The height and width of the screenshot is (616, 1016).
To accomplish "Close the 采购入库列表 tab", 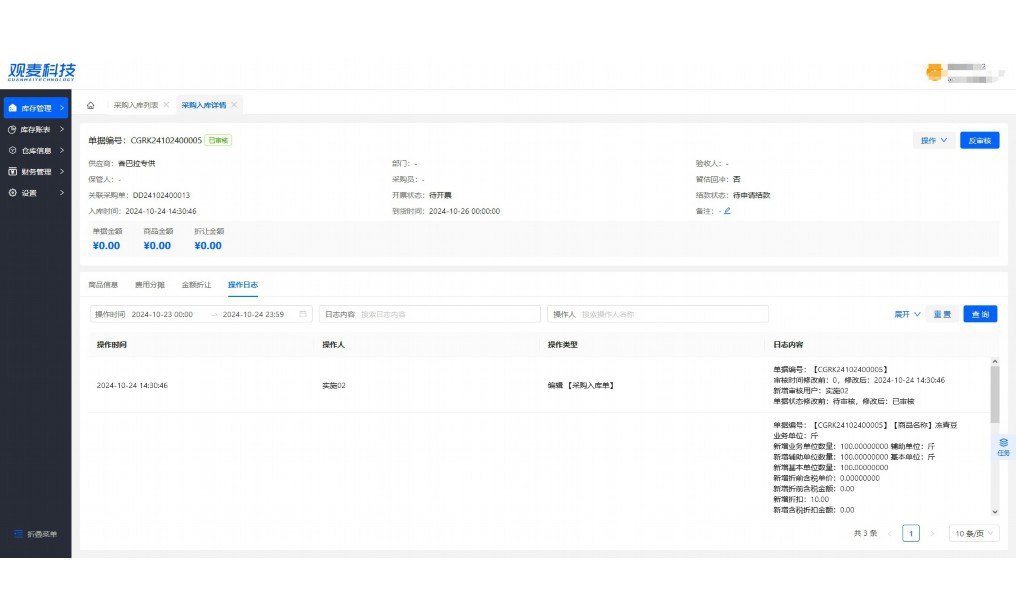I will tap(166, 105).
